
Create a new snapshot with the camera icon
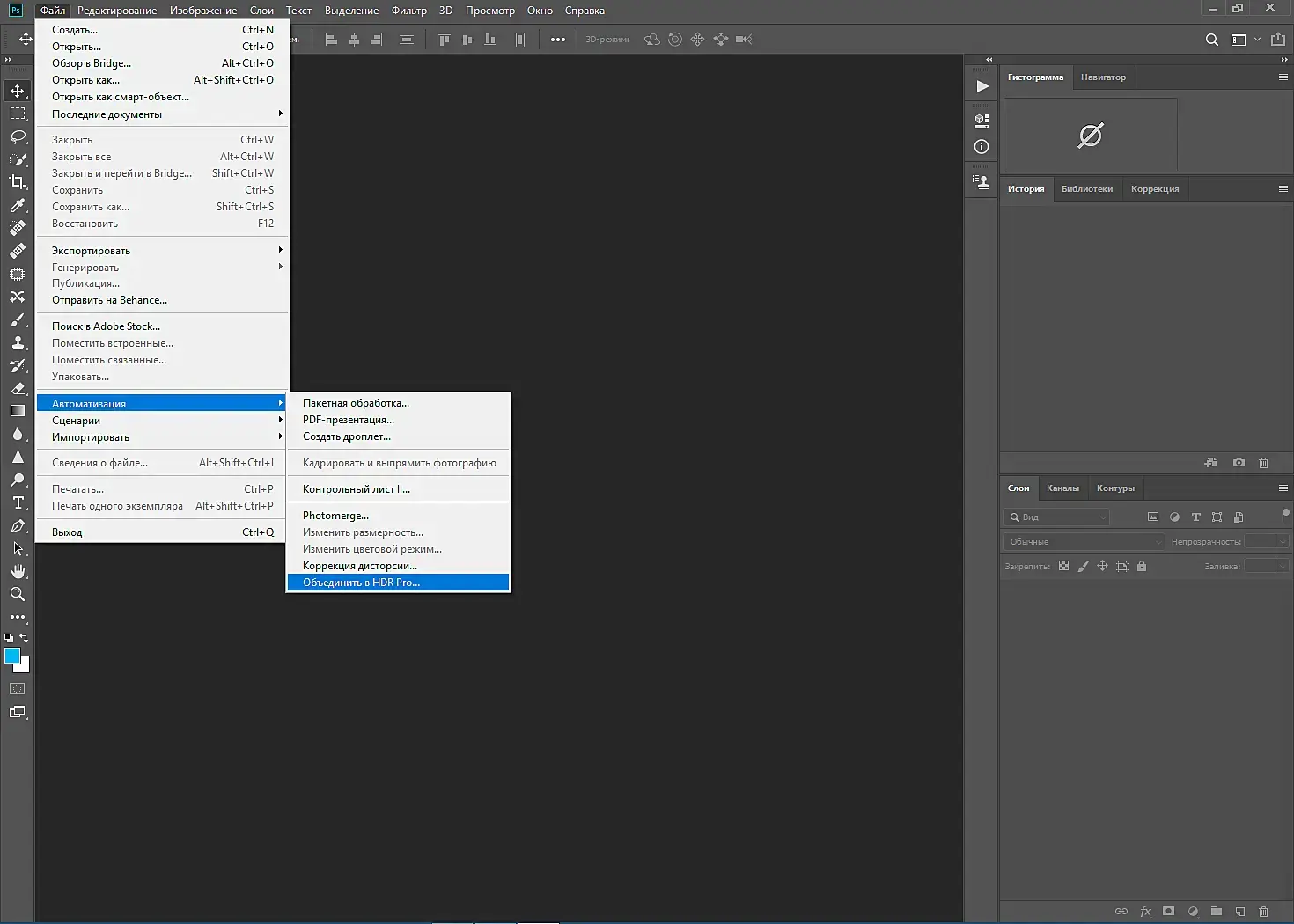coord(1239,462)
